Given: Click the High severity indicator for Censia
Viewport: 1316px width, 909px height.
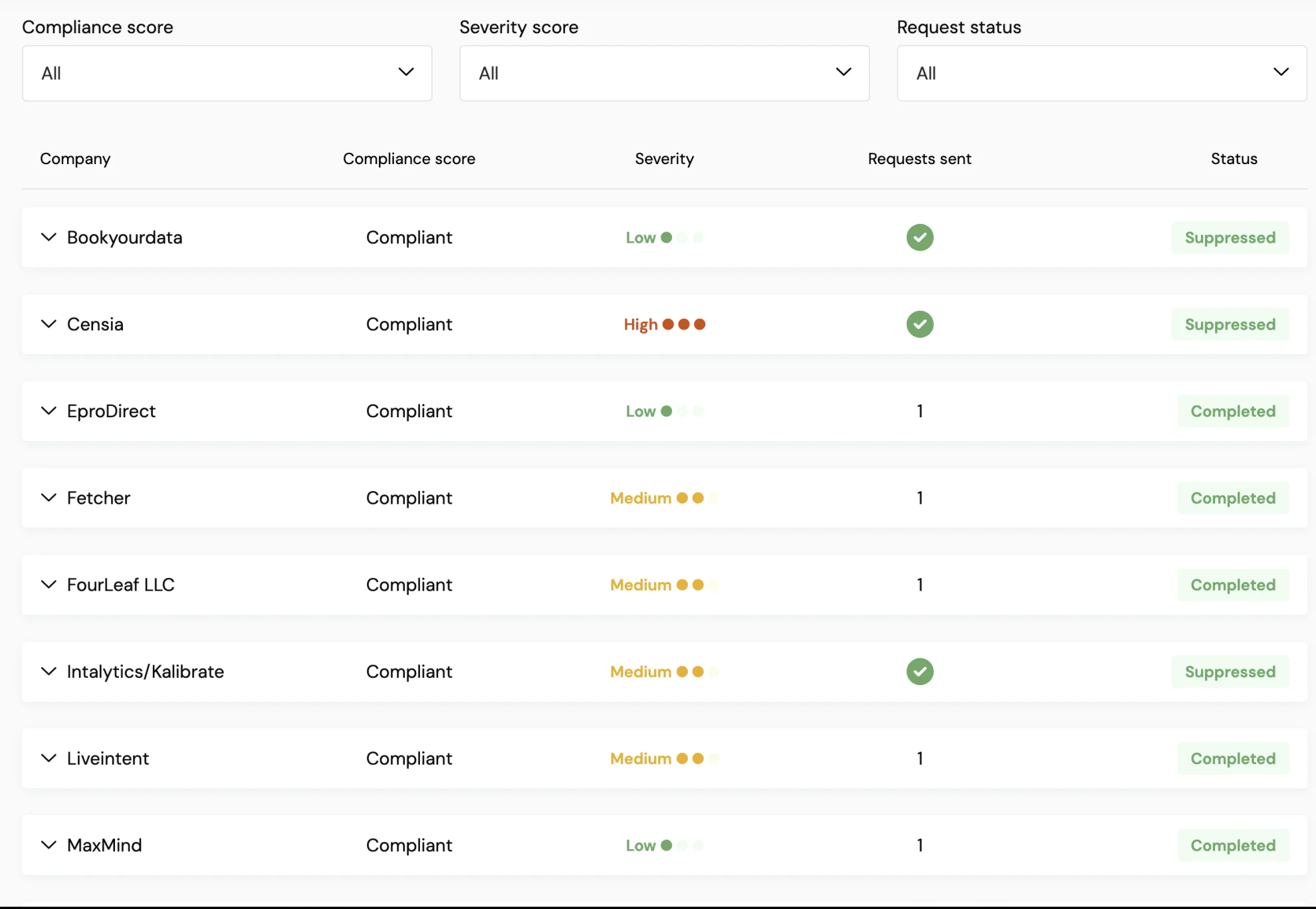Looking at the screenshot, I should click(664, 324).
